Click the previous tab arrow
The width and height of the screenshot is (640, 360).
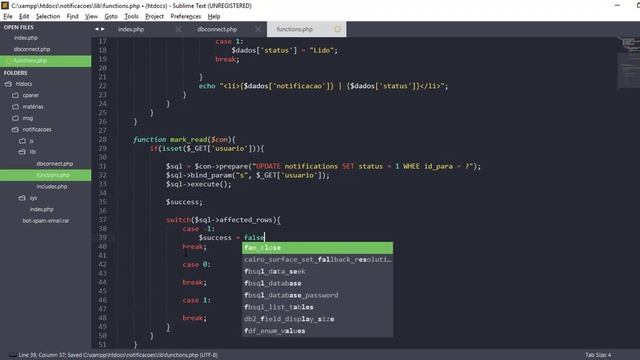coord(97,29)
